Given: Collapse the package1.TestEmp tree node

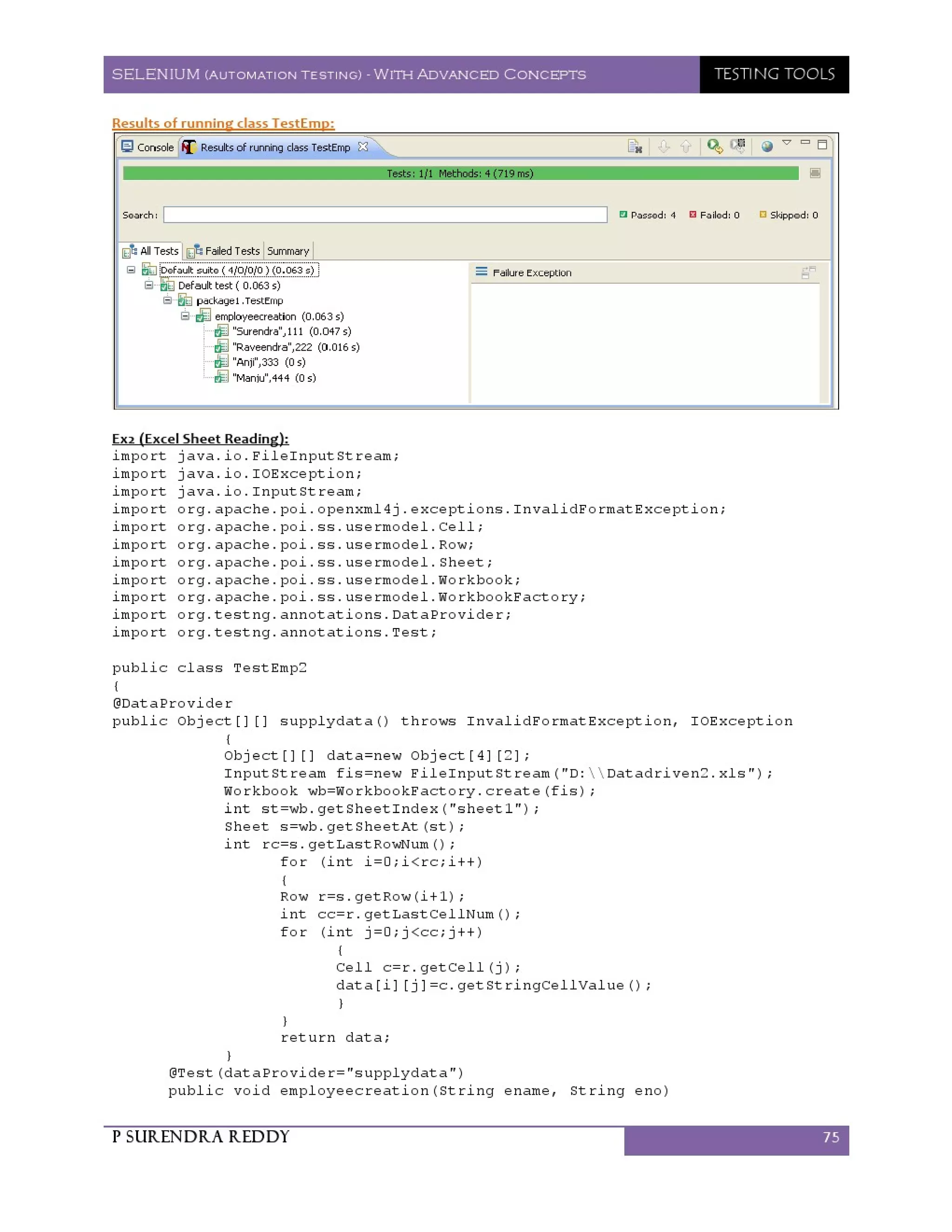Looking at the screenshot, I should coord(167,301).
